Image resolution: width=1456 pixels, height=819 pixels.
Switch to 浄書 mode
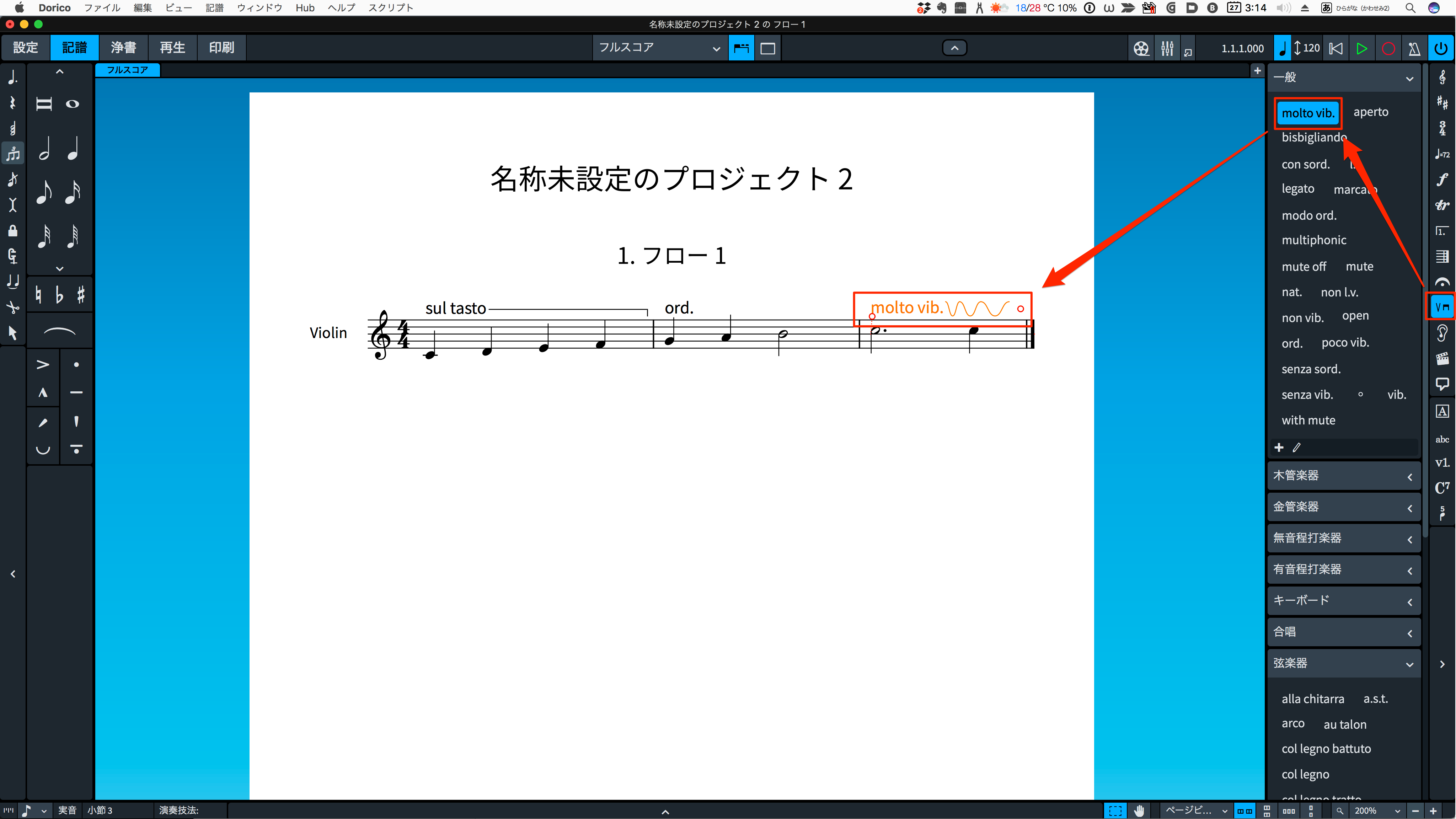tap(123, 48)
